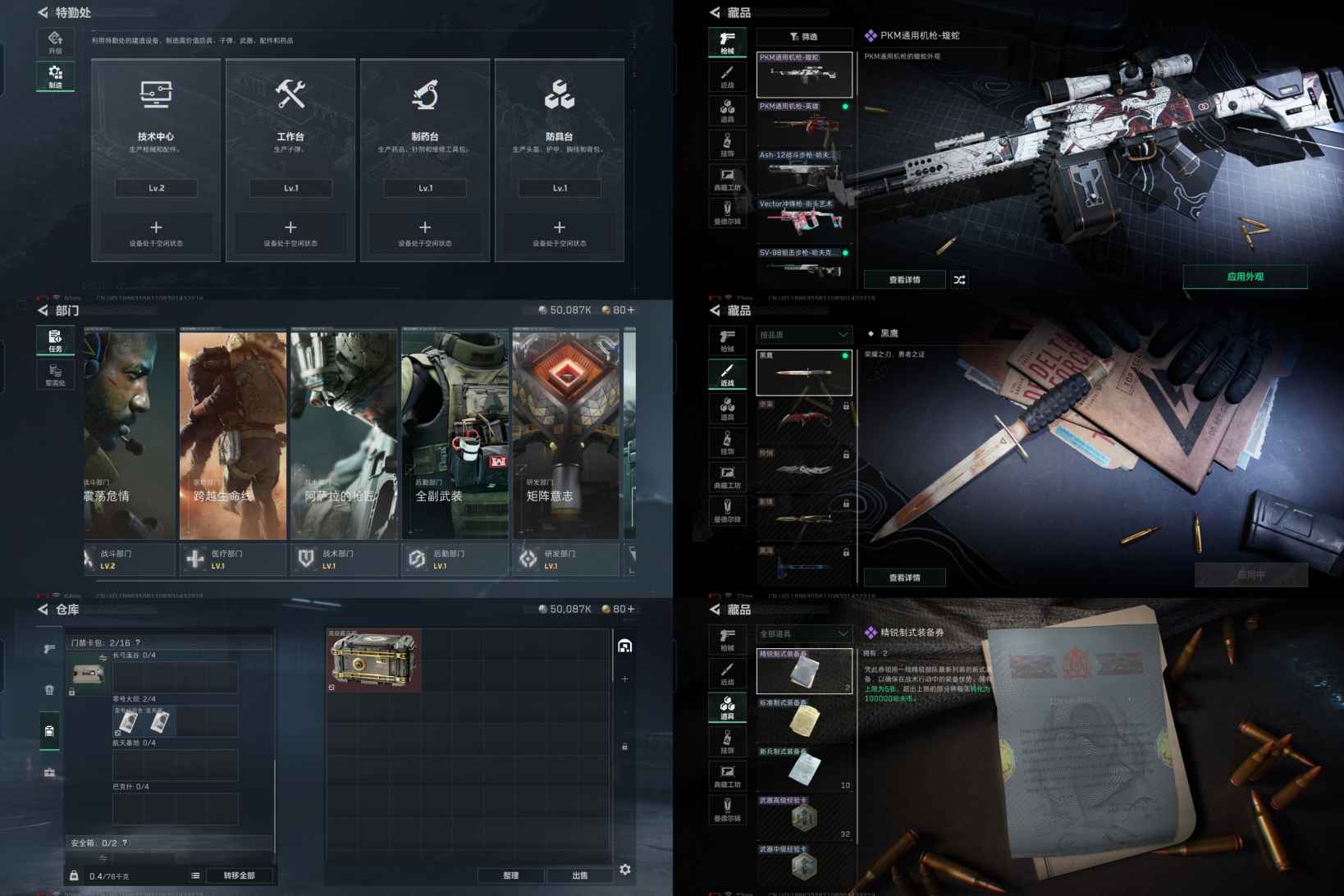
Task: Open 挂饰 tab in the PKM 藏品 sidebar
Action: tap(727, 144)
